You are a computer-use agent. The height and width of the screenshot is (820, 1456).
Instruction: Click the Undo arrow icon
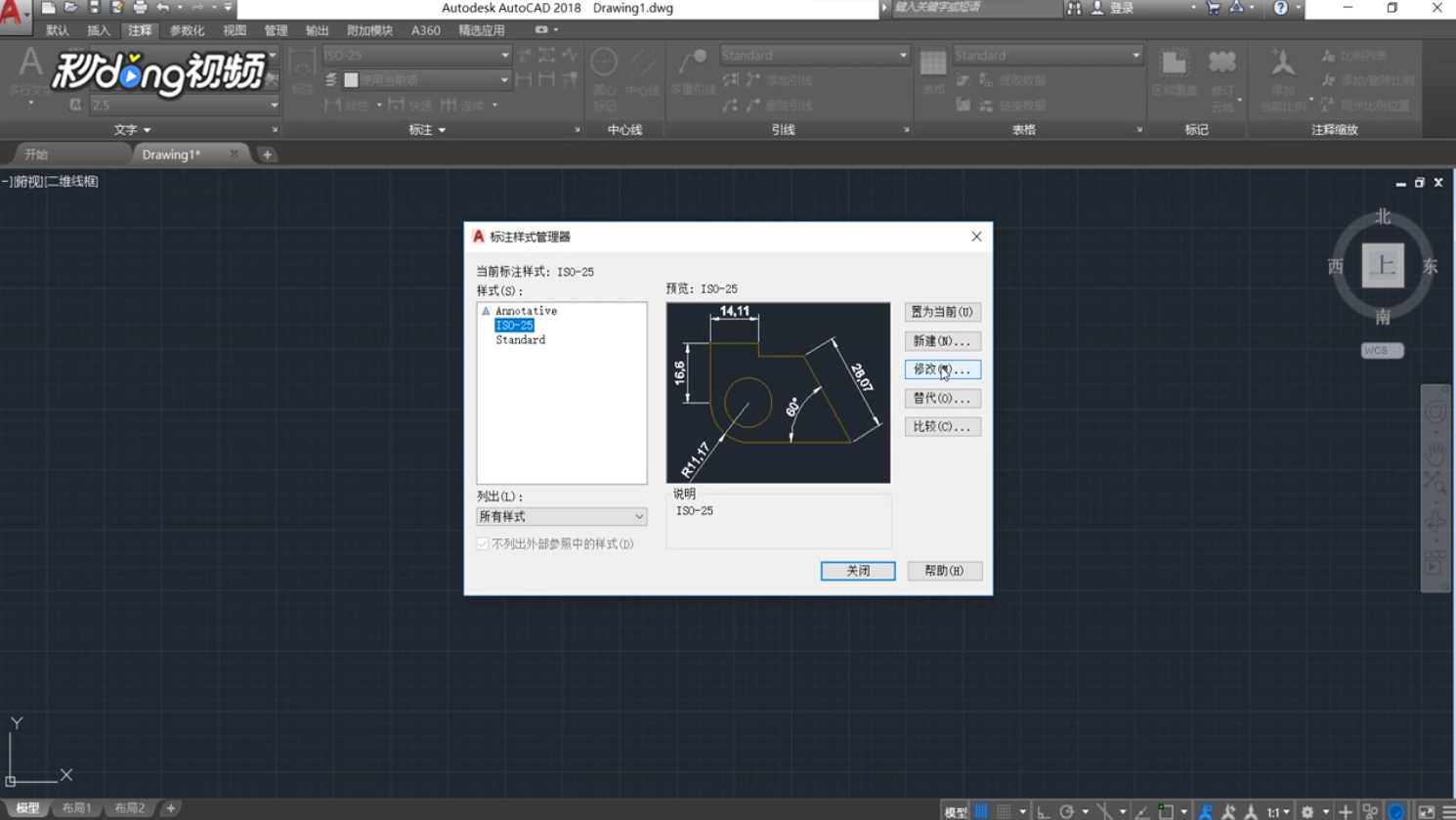pyautogui.click(x=163, y=8)
